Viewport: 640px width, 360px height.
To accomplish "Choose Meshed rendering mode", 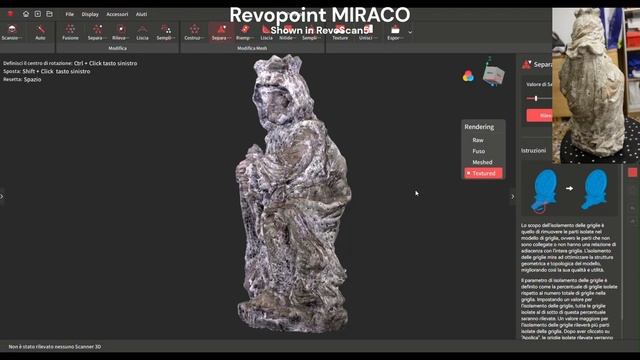I will [x=482, y=162].
